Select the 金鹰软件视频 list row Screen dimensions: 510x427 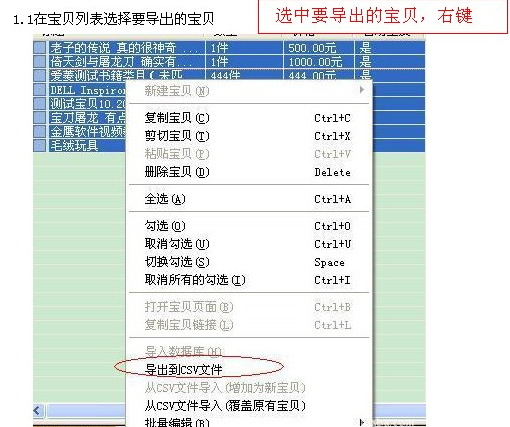80,132
